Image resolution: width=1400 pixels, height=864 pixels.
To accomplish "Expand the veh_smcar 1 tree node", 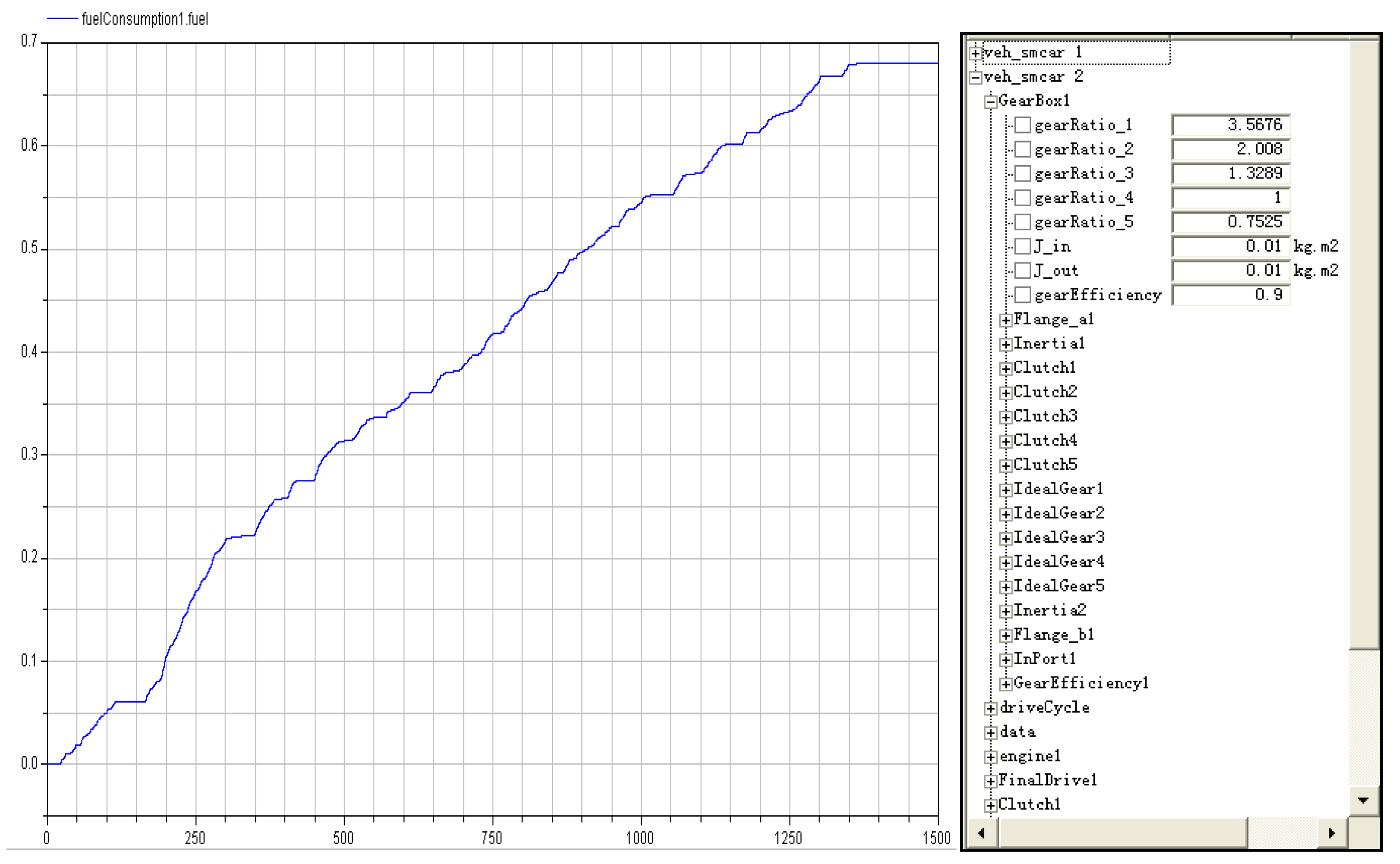I will (975, 53).
